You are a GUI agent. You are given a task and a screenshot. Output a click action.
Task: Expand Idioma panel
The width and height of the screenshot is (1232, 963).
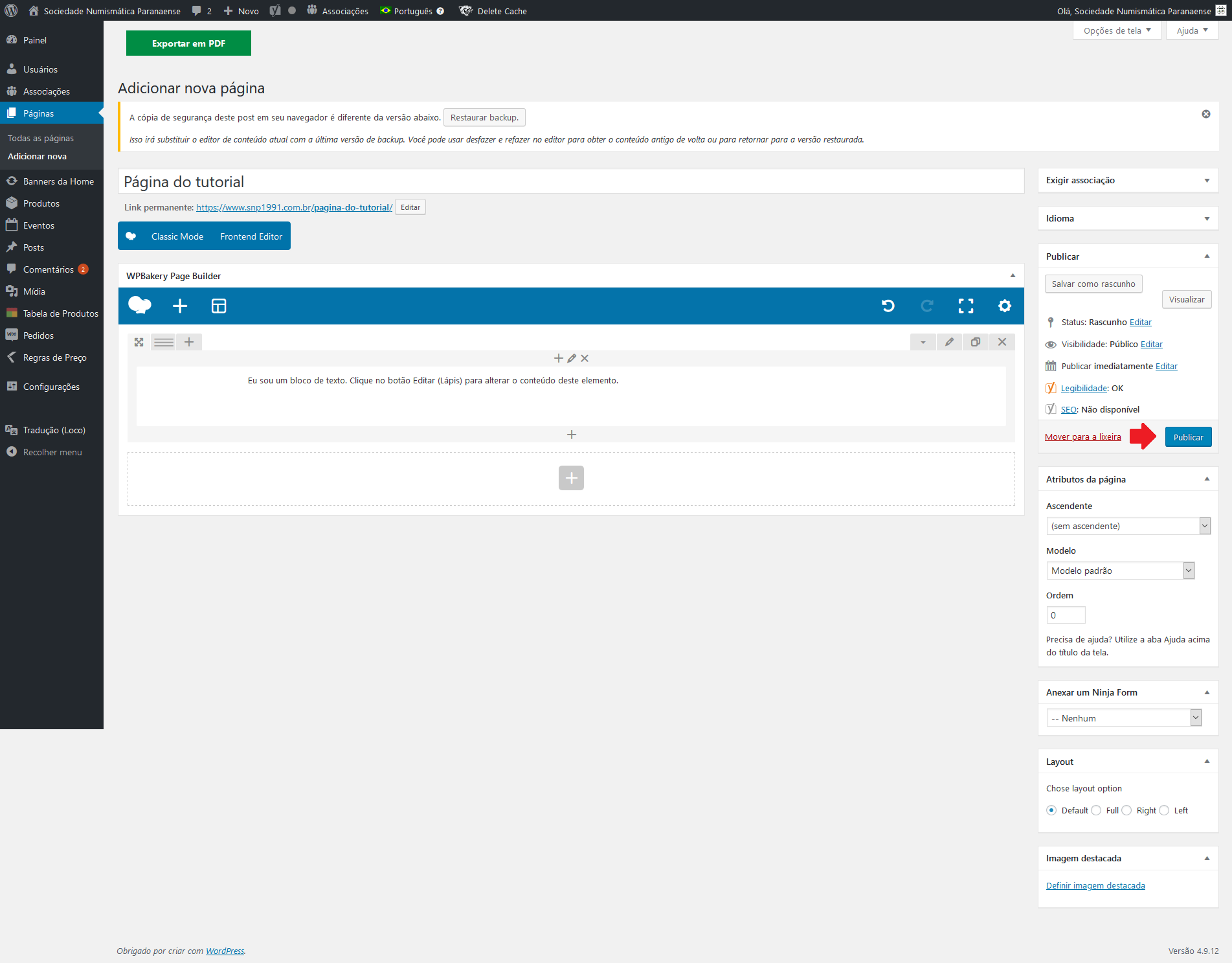tap(1207, 219)
